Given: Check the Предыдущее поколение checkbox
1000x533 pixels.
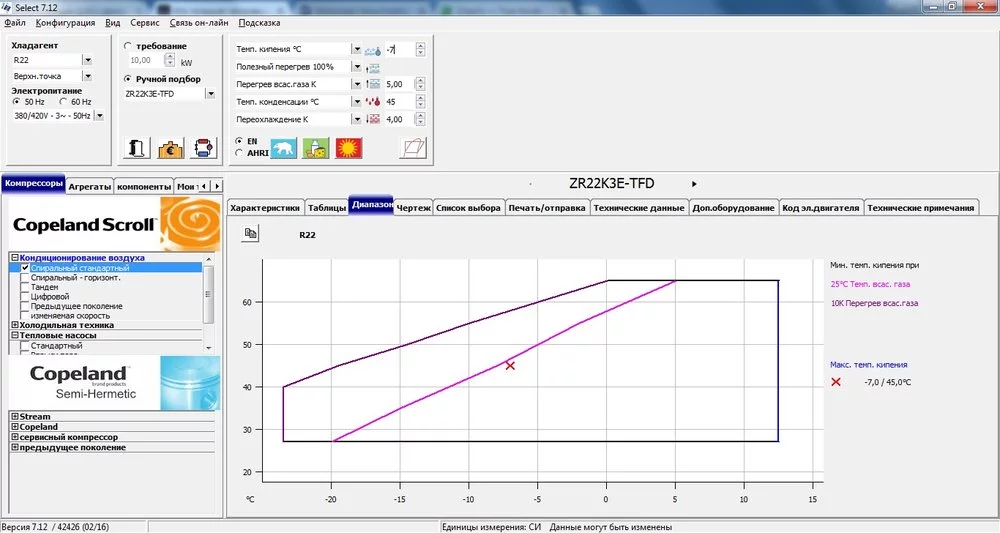Looking at the screenshot, I should (25, 307).
